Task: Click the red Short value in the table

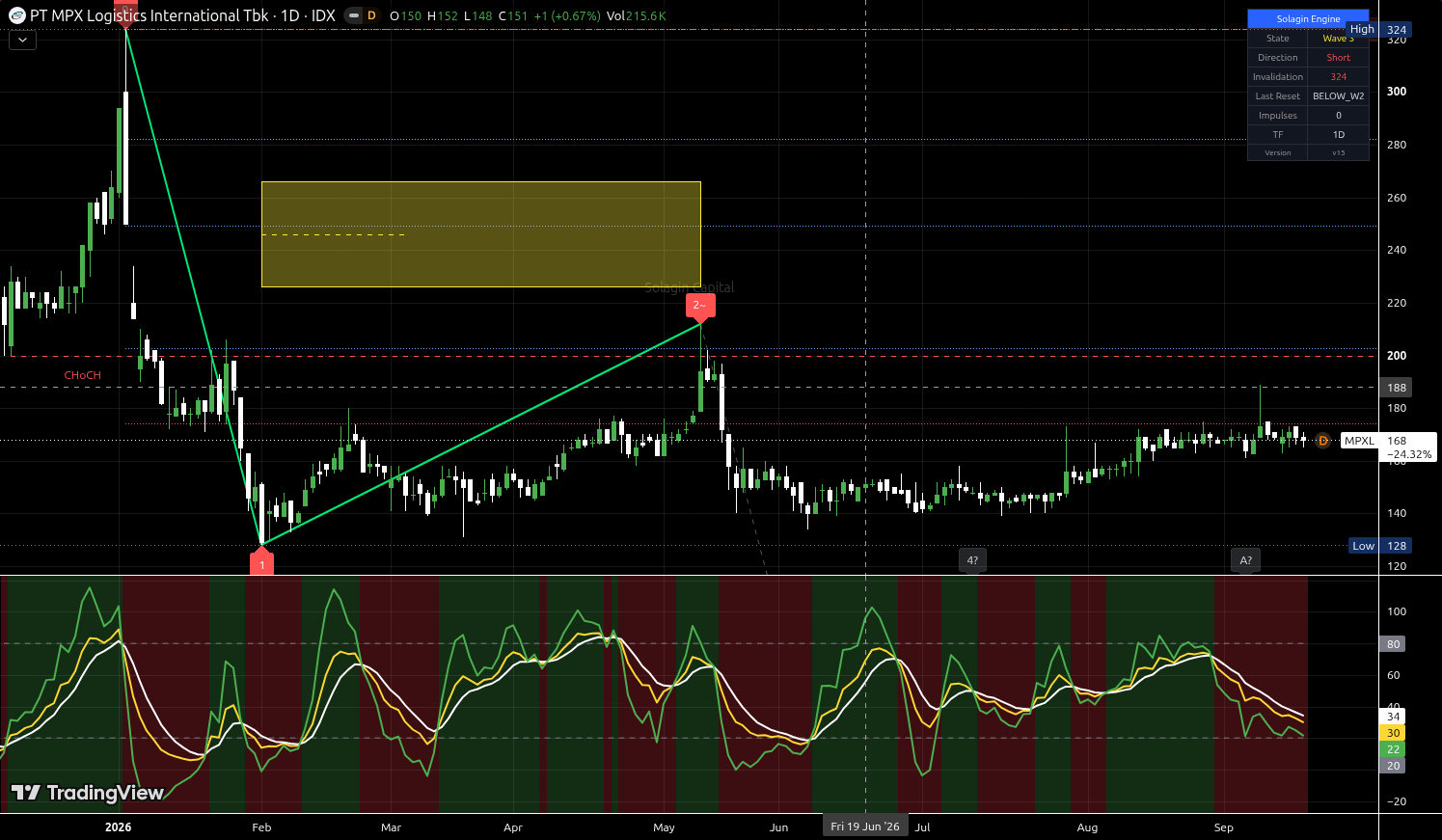Action: click(1338, 58)
